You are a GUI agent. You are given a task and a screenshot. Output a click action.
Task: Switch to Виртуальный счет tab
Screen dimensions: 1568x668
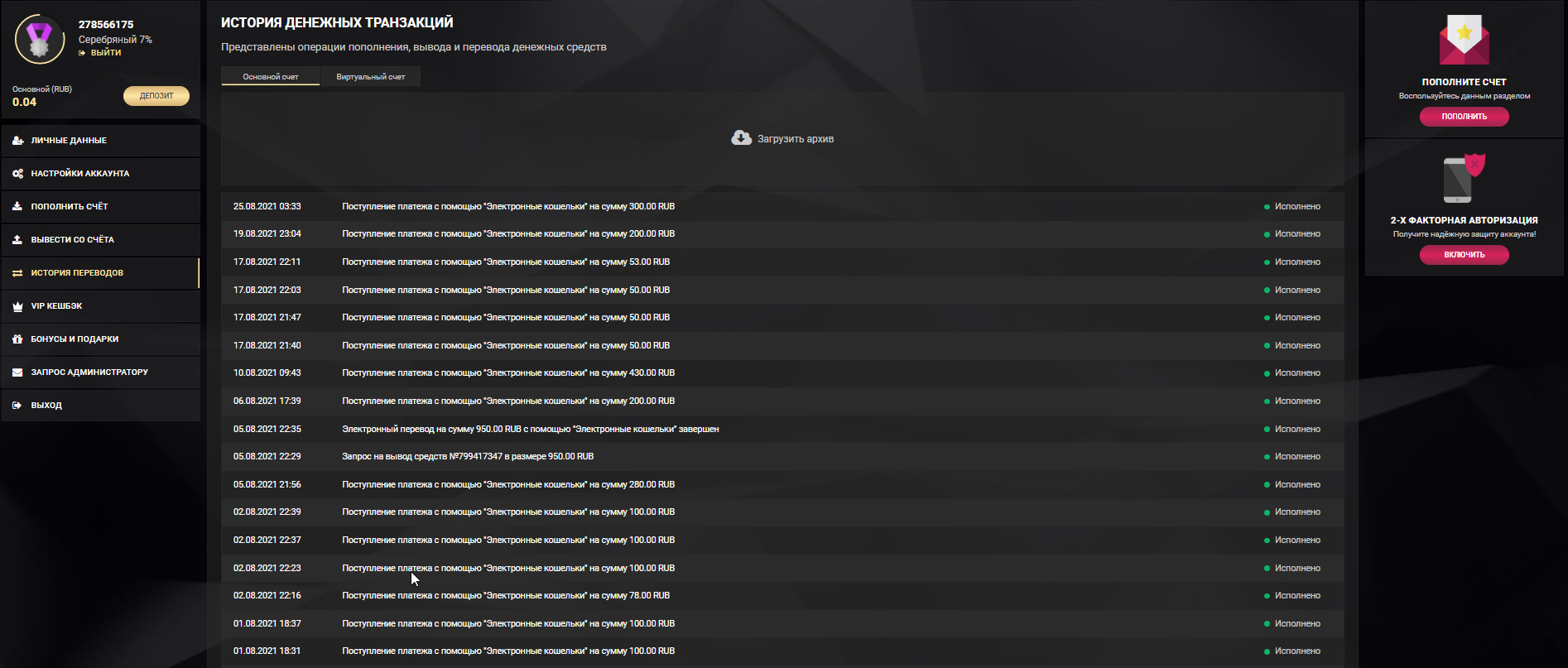pyautogui.click(x=370, y=77)
